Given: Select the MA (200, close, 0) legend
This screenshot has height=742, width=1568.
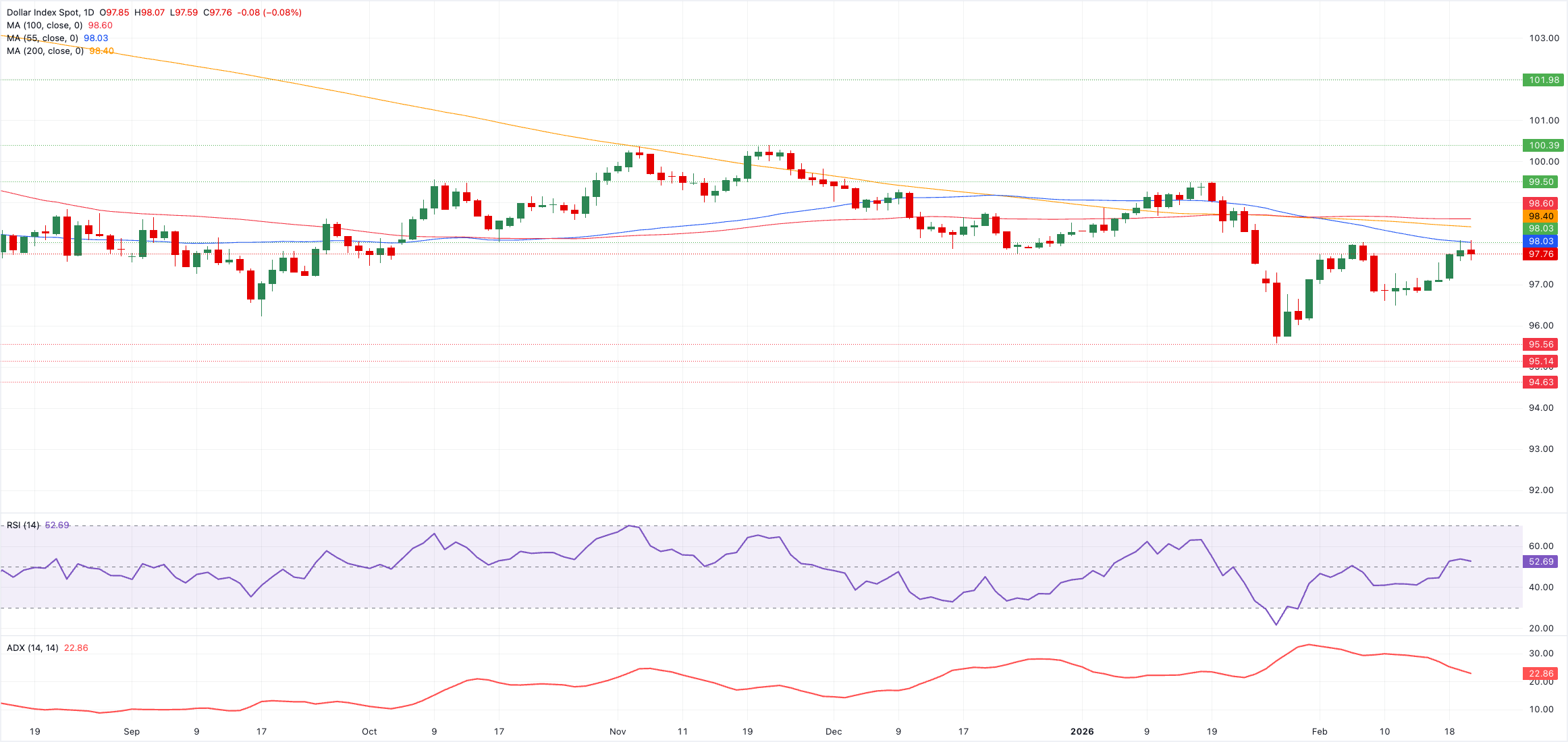Looking at the screenshot, I should pos(45,51).
